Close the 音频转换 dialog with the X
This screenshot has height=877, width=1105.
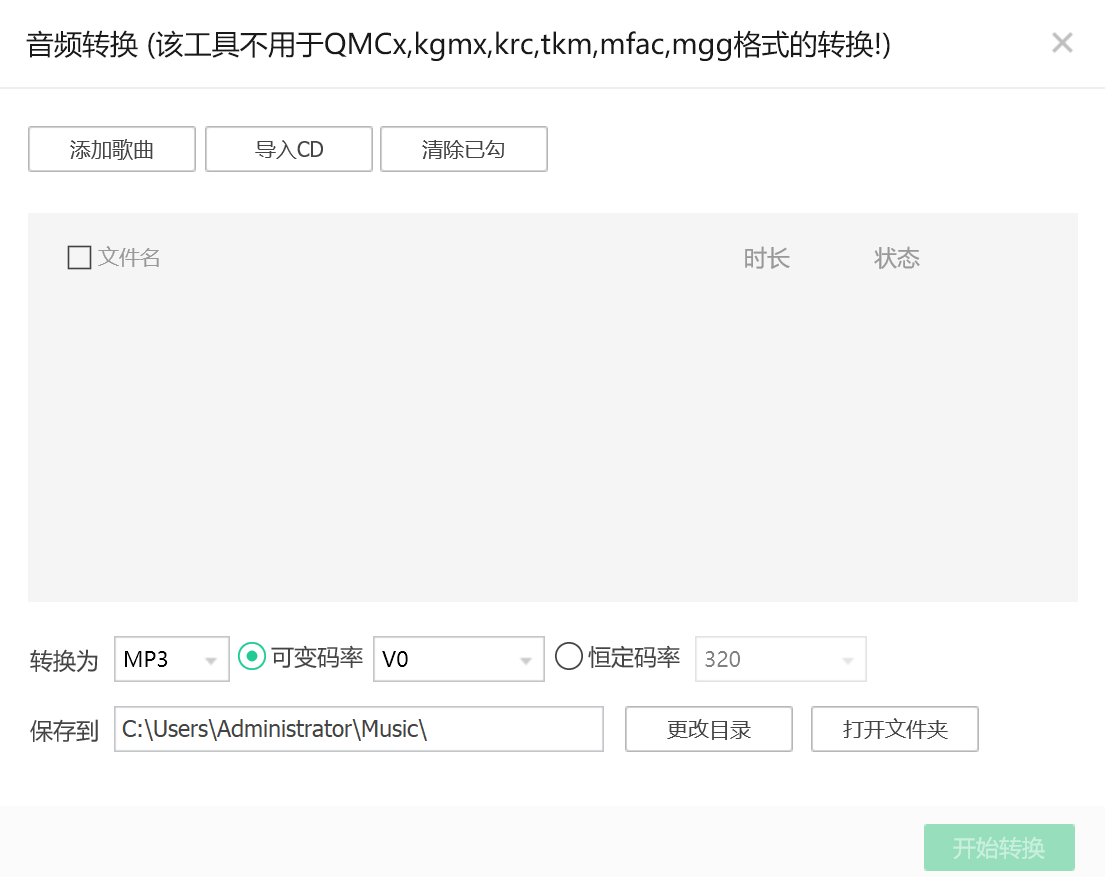pyautogui.click(x=1062, y=43)
